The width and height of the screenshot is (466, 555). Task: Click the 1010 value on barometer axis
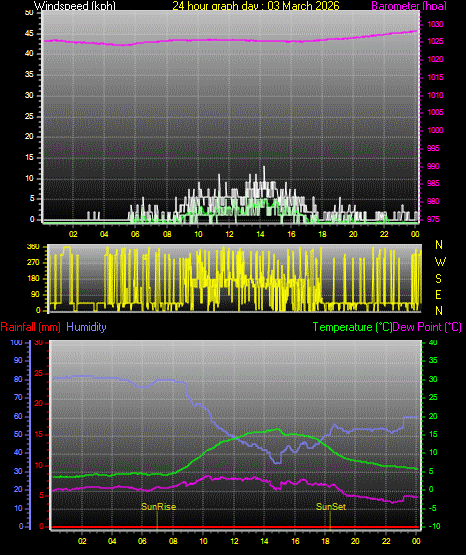435,95
